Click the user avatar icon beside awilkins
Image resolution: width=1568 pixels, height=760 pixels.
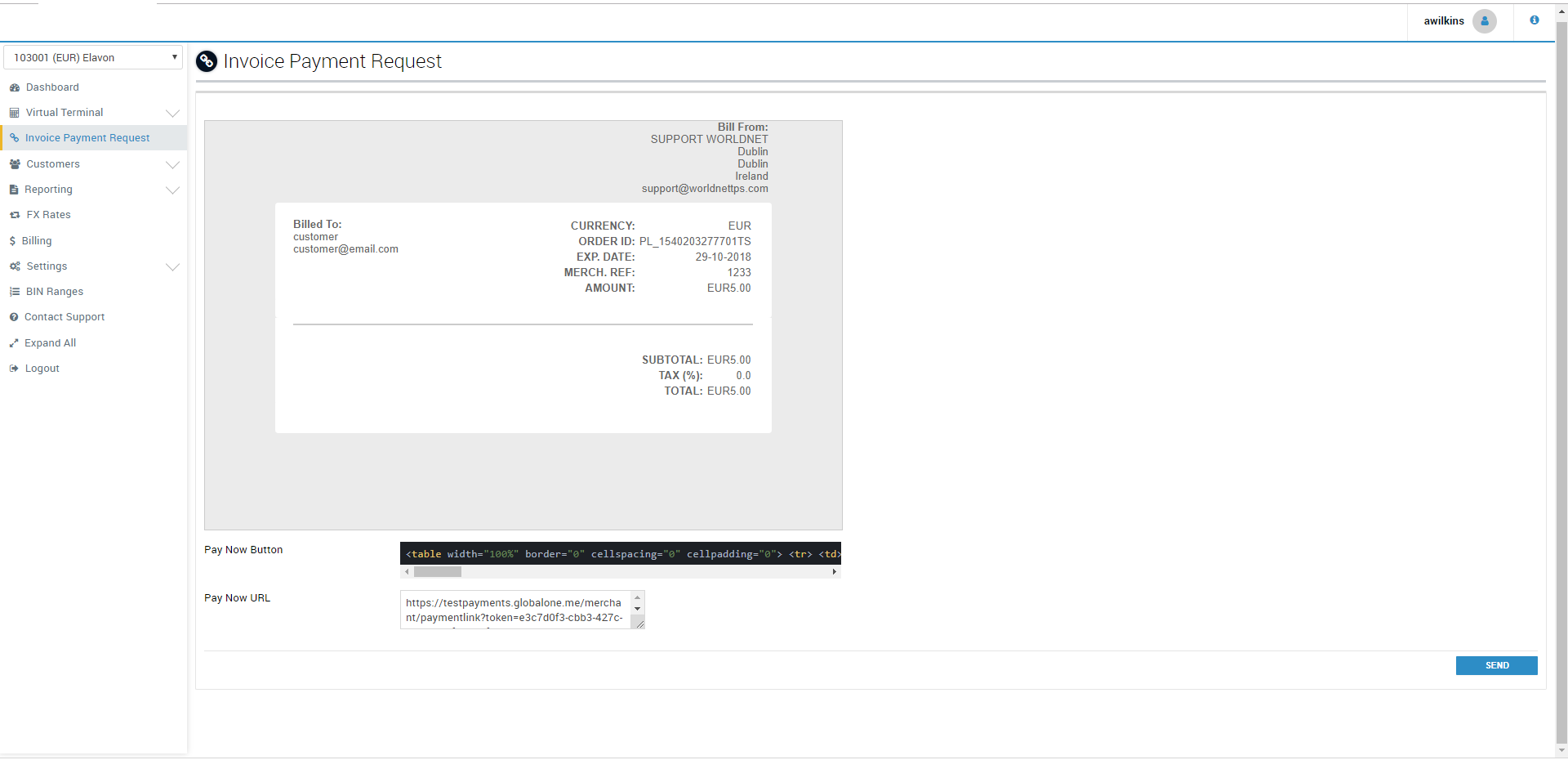pos(1484,21)
